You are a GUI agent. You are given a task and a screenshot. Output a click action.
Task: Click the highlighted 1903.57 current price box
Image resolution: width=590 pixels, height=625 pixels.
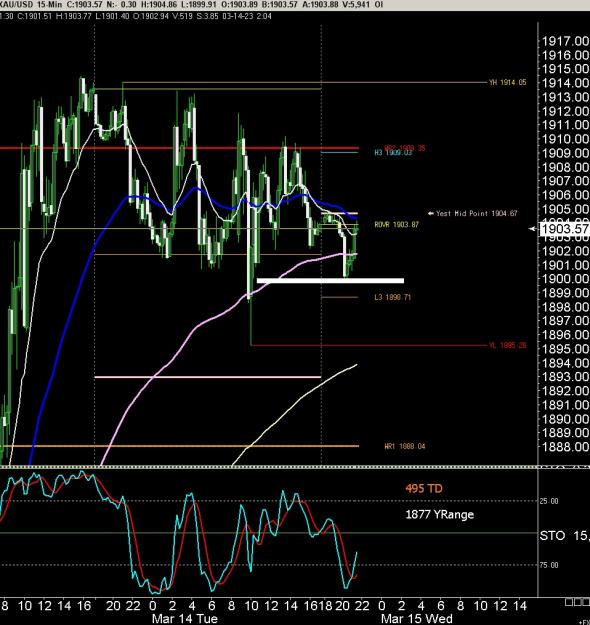tap(564, 229)
